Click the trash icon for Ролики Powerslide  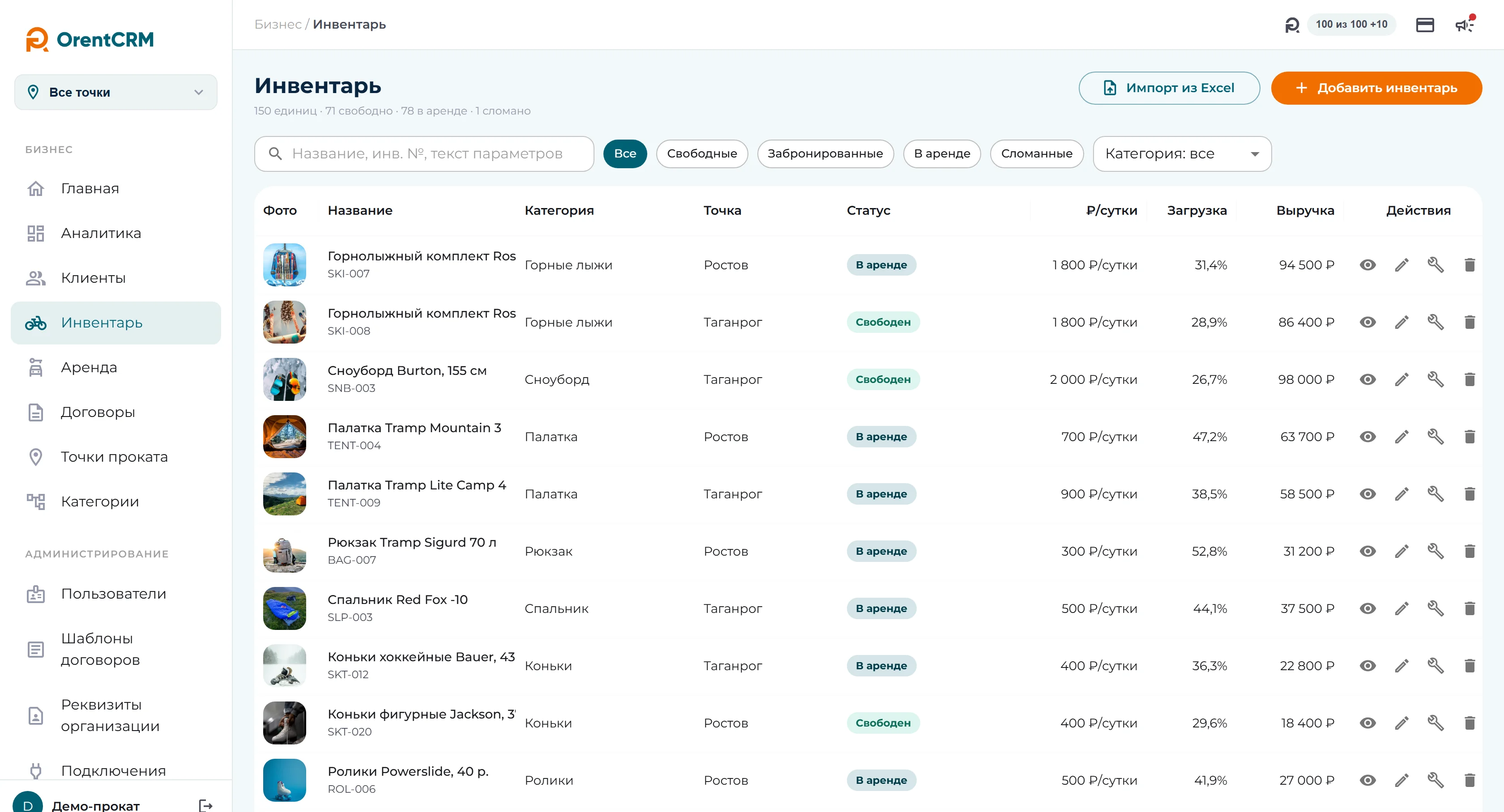[x=1470, y=781]
